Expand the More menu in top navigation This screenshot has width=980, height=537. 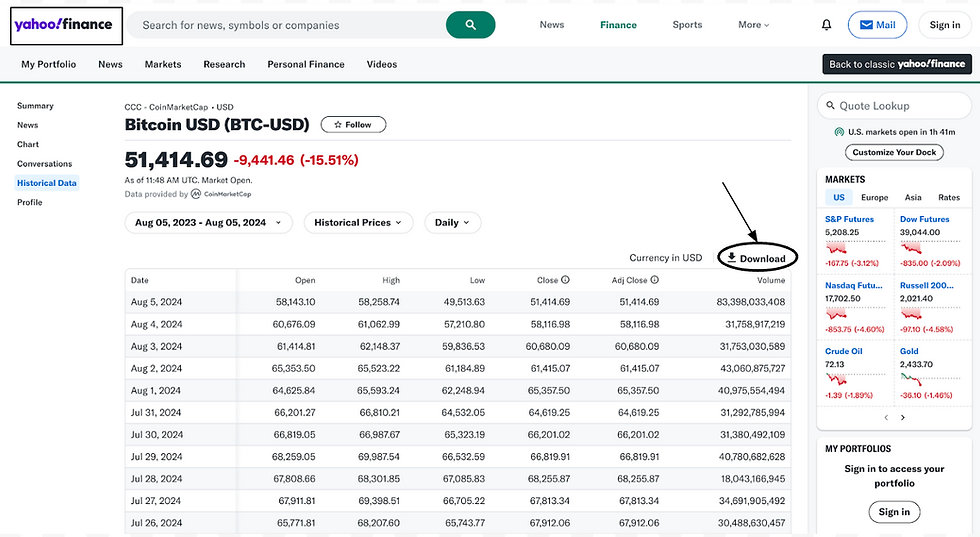(x=753, y=25)
